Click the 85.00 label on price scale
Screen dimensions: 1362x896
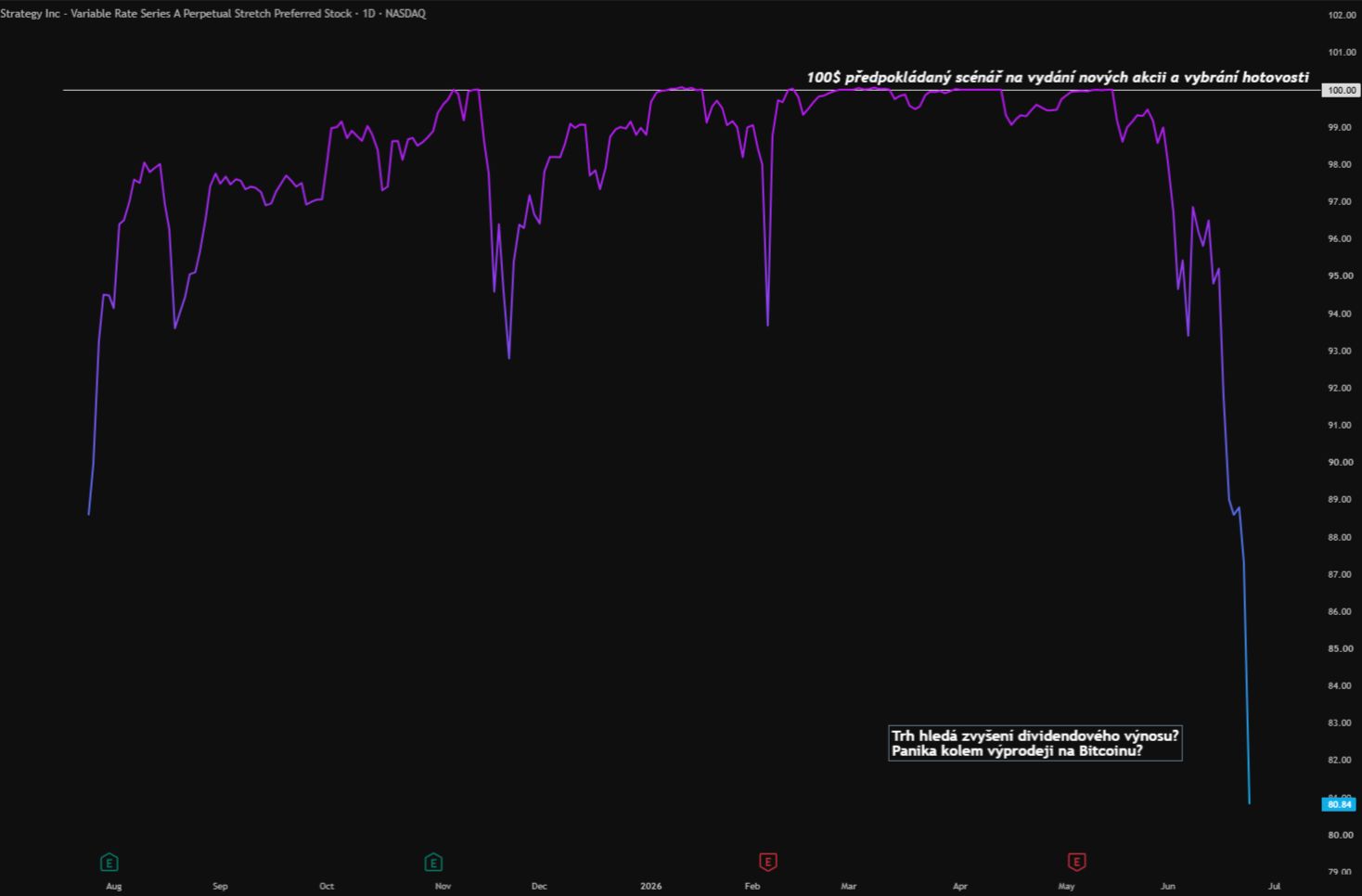pyautogui.click(x=1342, y=648)
